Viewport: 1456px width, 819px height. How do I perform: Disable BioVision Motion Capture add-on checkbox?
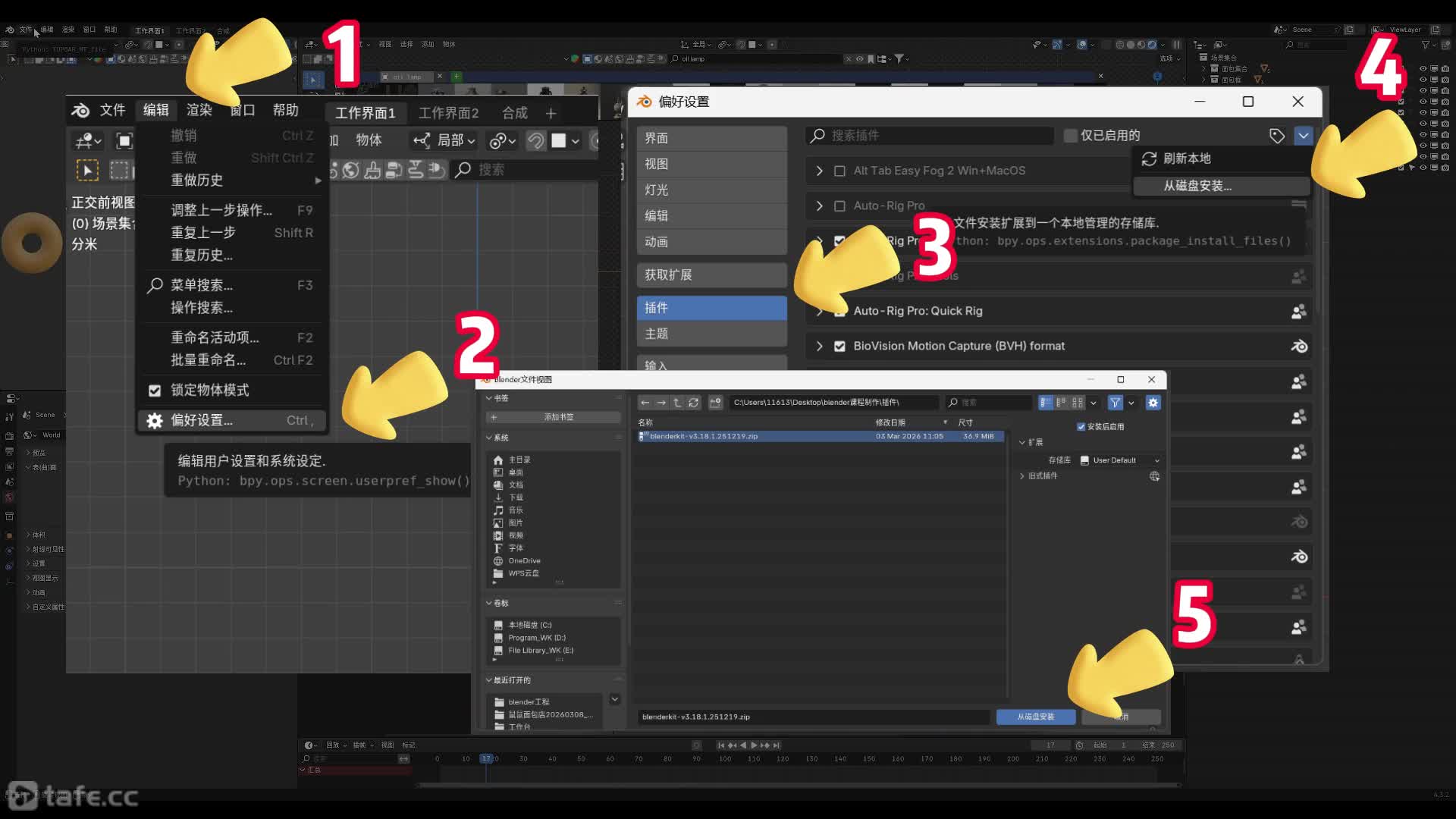tap(839, 347)
